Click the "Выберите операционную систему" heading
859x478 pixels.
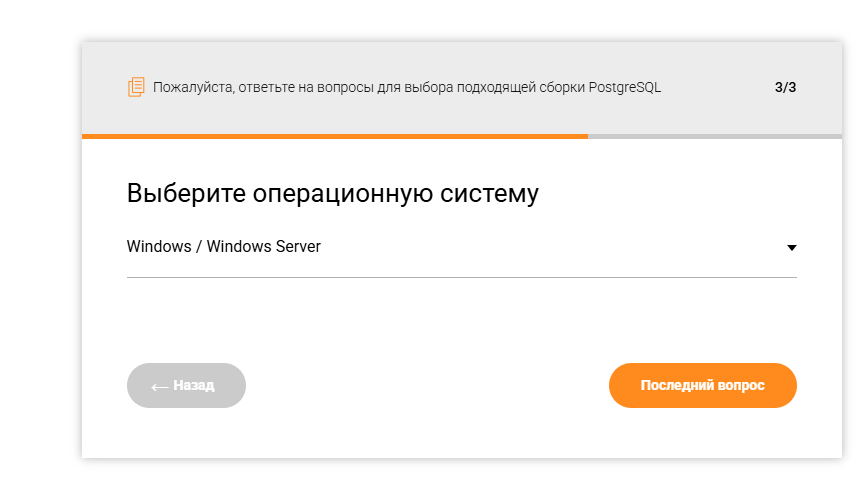[x=332, y=193]
